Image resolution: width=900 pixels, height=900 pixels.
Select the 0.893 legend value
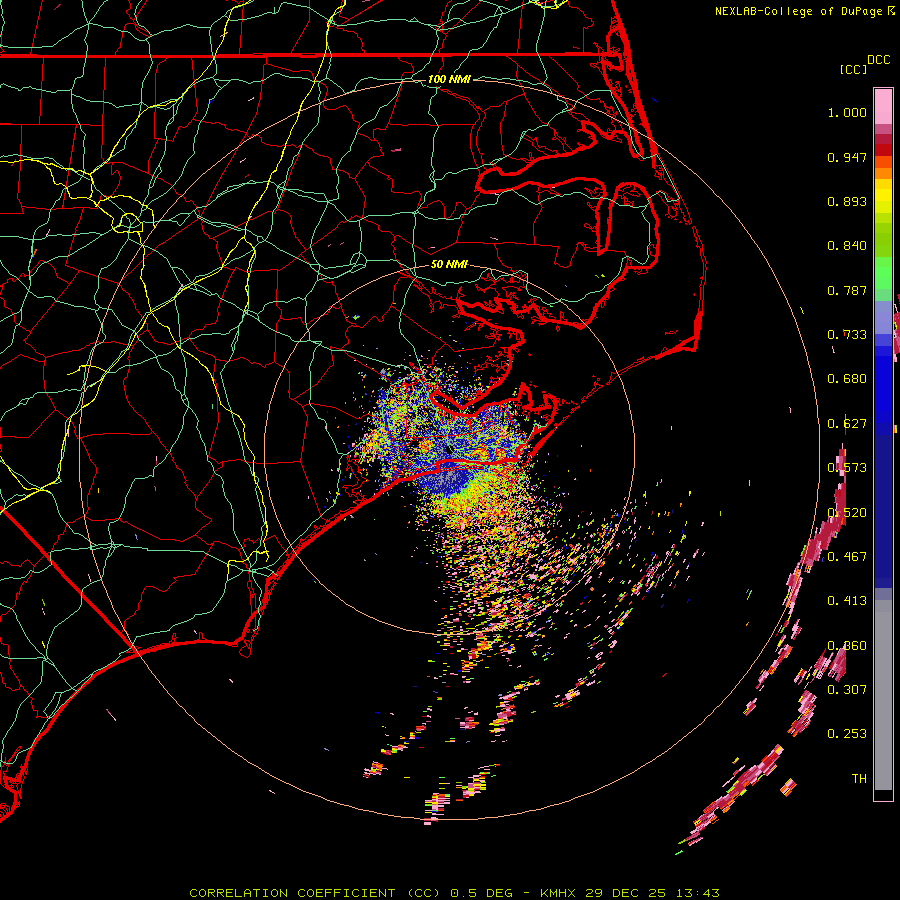[847, 201]
